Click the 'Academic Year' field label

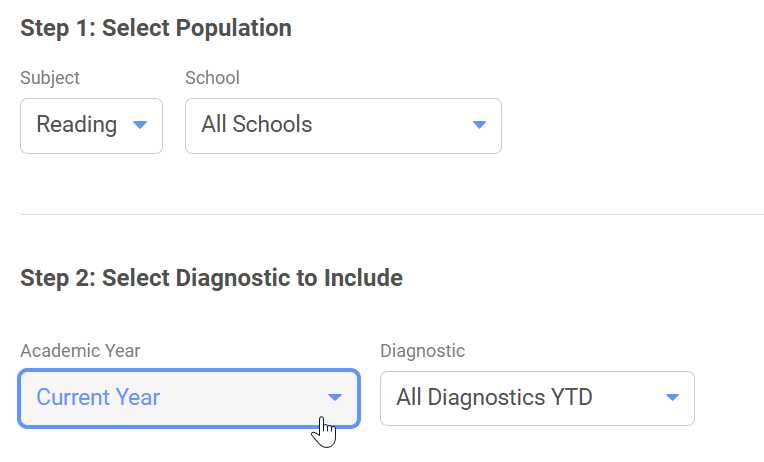pyautogui.click(x=81, y=351)
